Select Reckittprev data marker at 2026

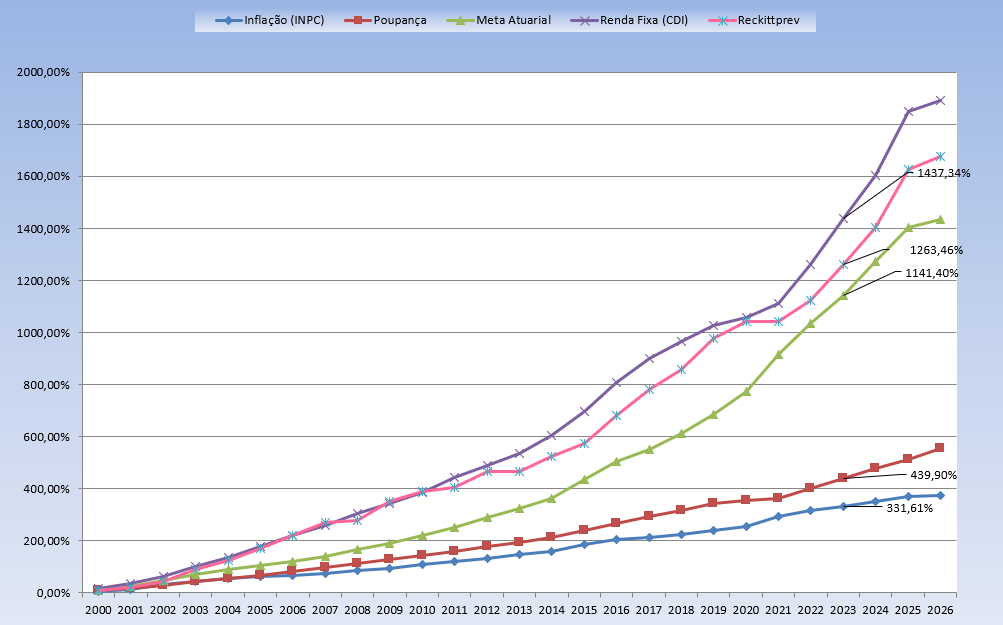940,156
